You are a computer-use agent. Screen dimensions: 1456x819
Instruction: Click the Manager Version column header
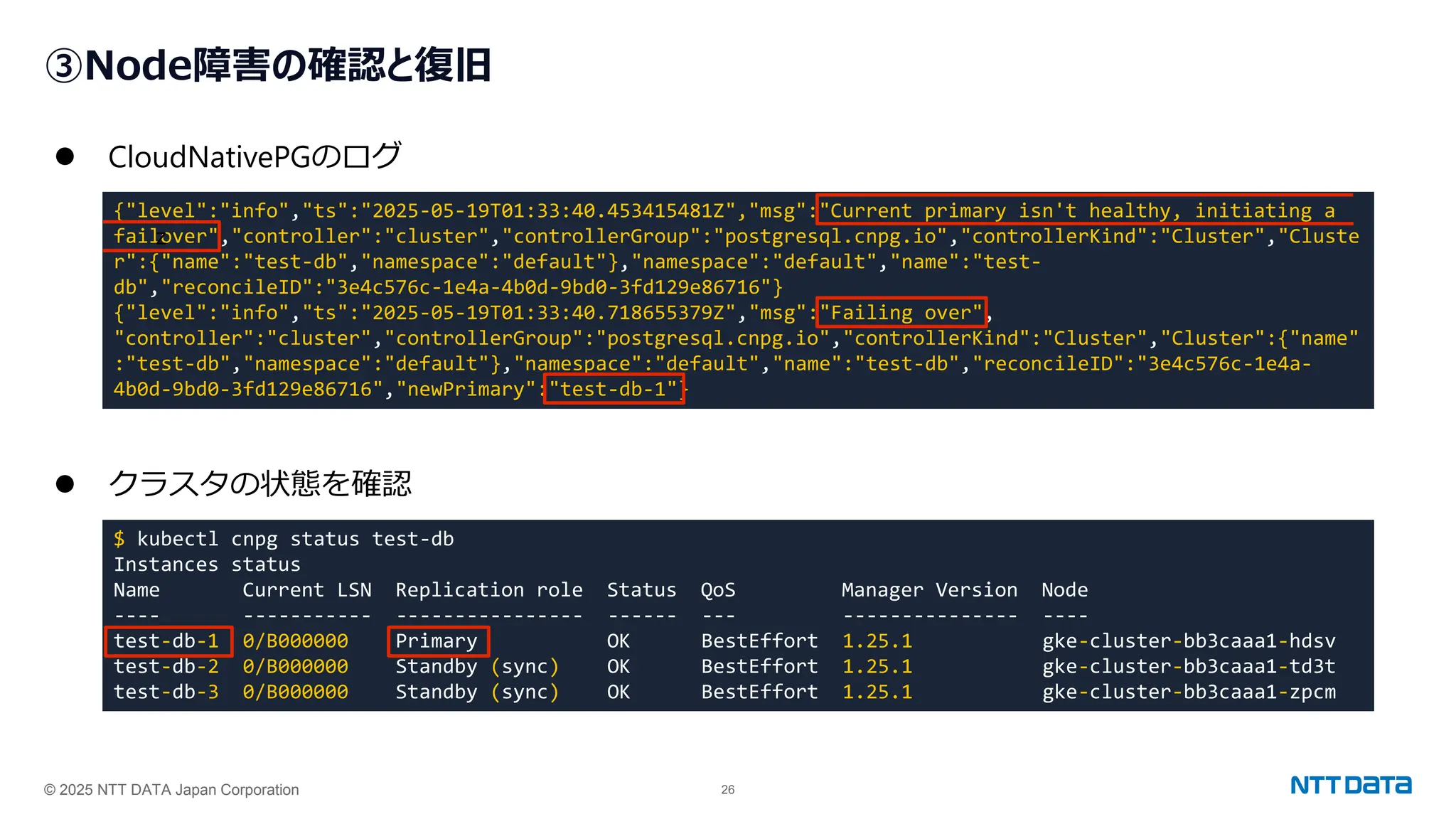click(929, 590)
